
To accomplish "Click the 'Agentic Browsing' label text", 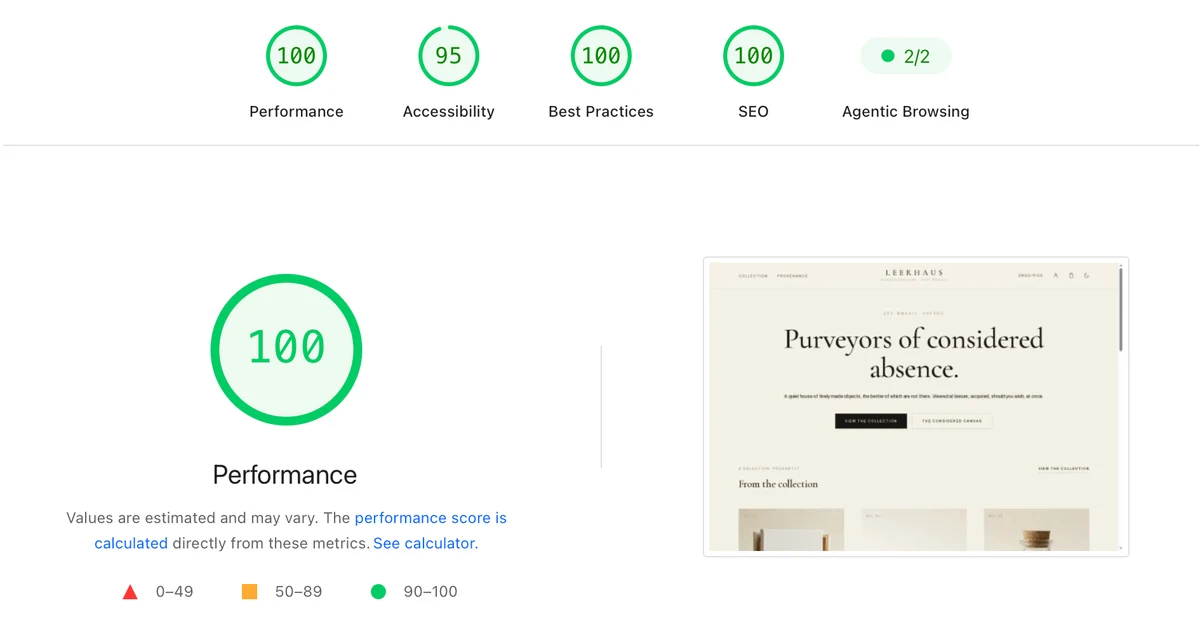I will 906,112.
